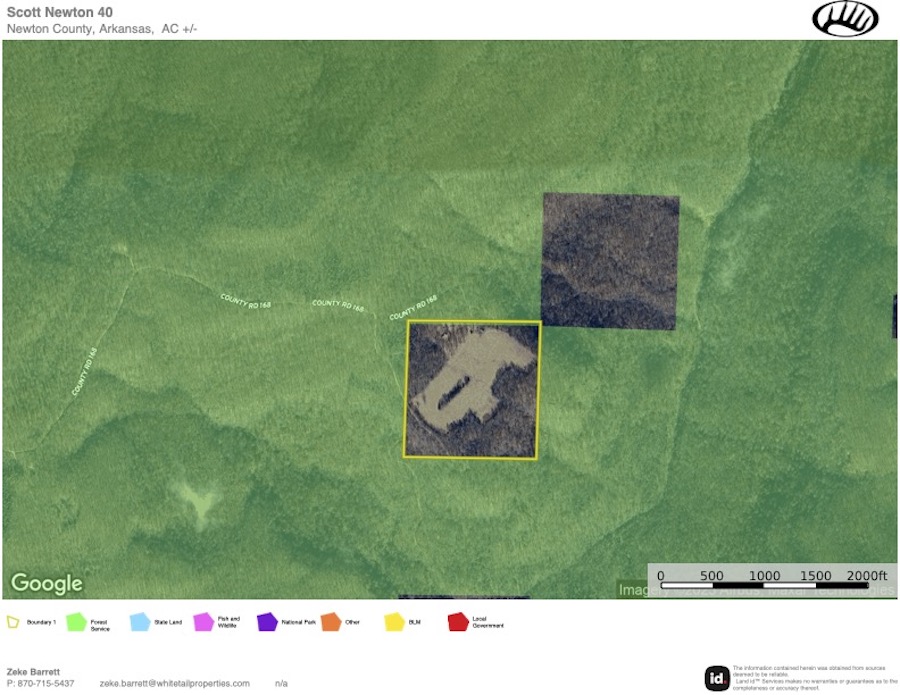Click the red Local Government legend swatch
The width and height of the screenshot is (900, 695).
click(458, 622)
